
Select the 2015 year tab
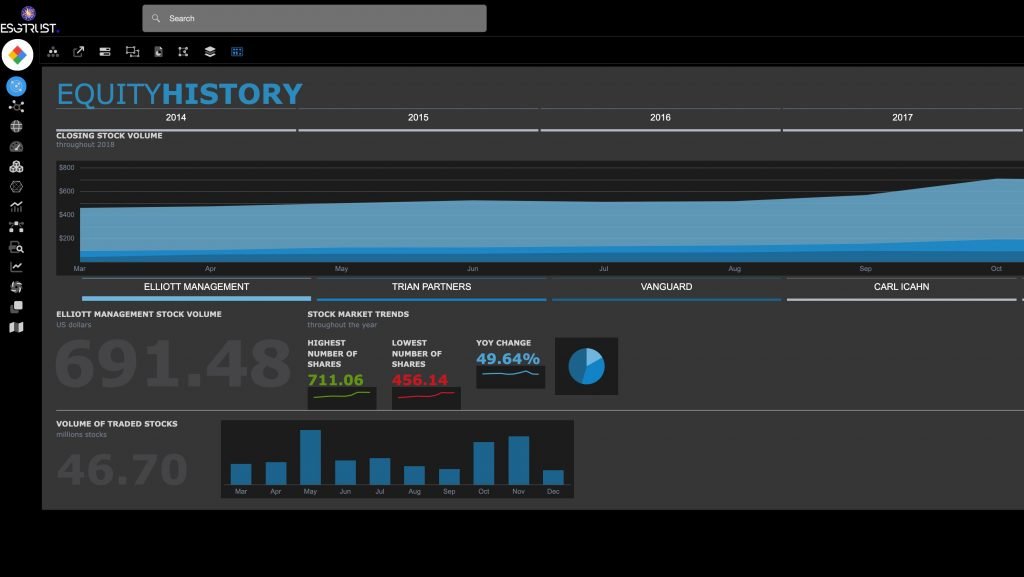[x=418, y=119]
